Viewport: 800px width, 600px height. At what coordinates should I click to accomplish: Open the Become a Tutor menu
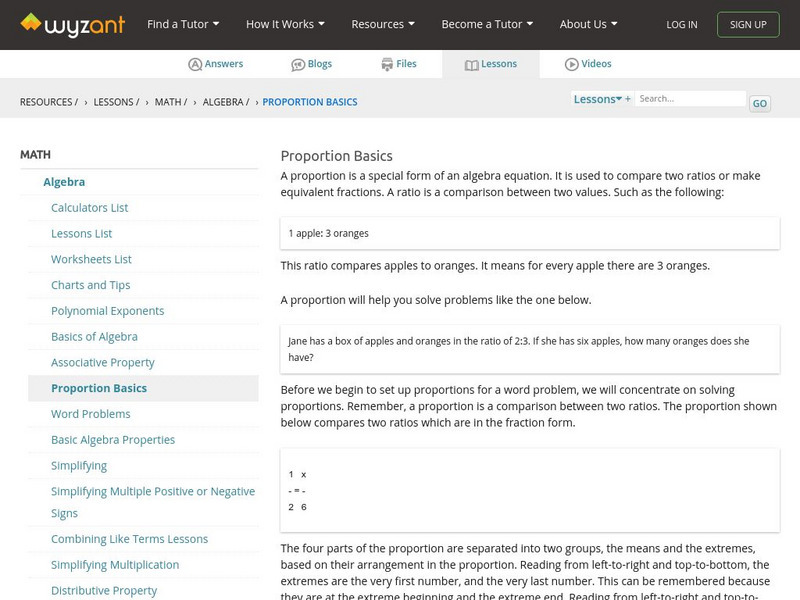[x=487, y=24]
